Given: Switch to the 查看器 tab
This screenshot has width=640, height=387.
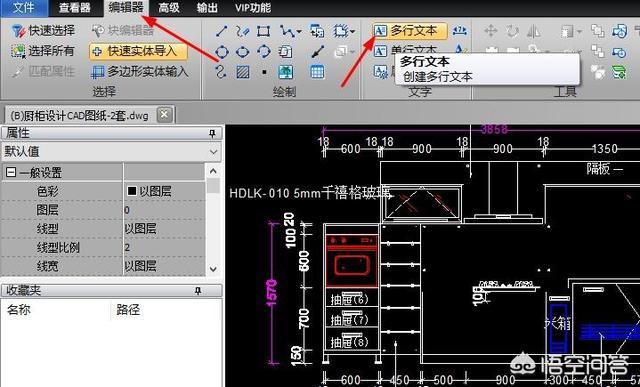Looking at the screenshot, I should (74, 8).
